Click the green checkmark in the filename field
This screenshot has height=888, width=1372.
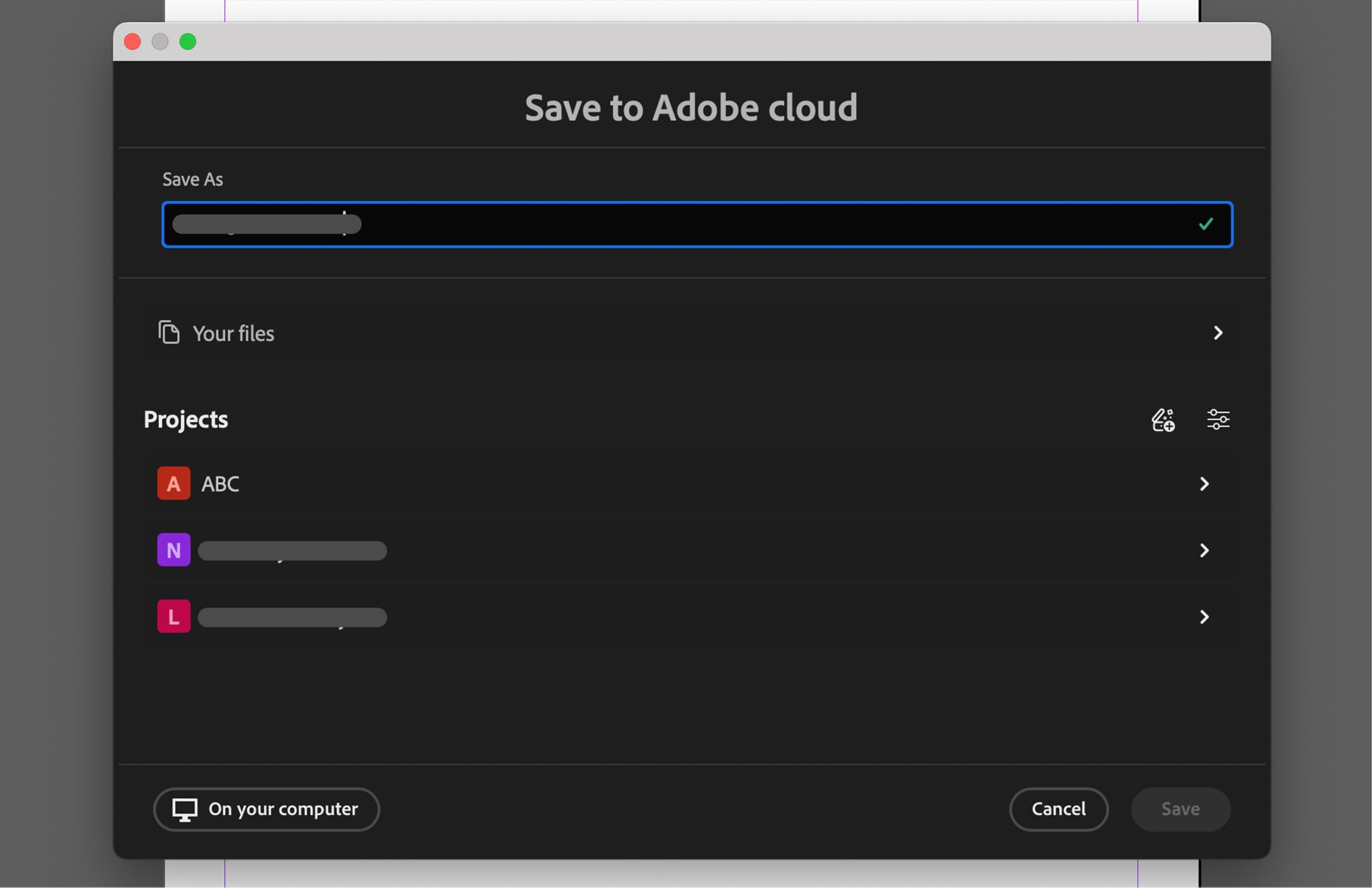click(1206, 225)
